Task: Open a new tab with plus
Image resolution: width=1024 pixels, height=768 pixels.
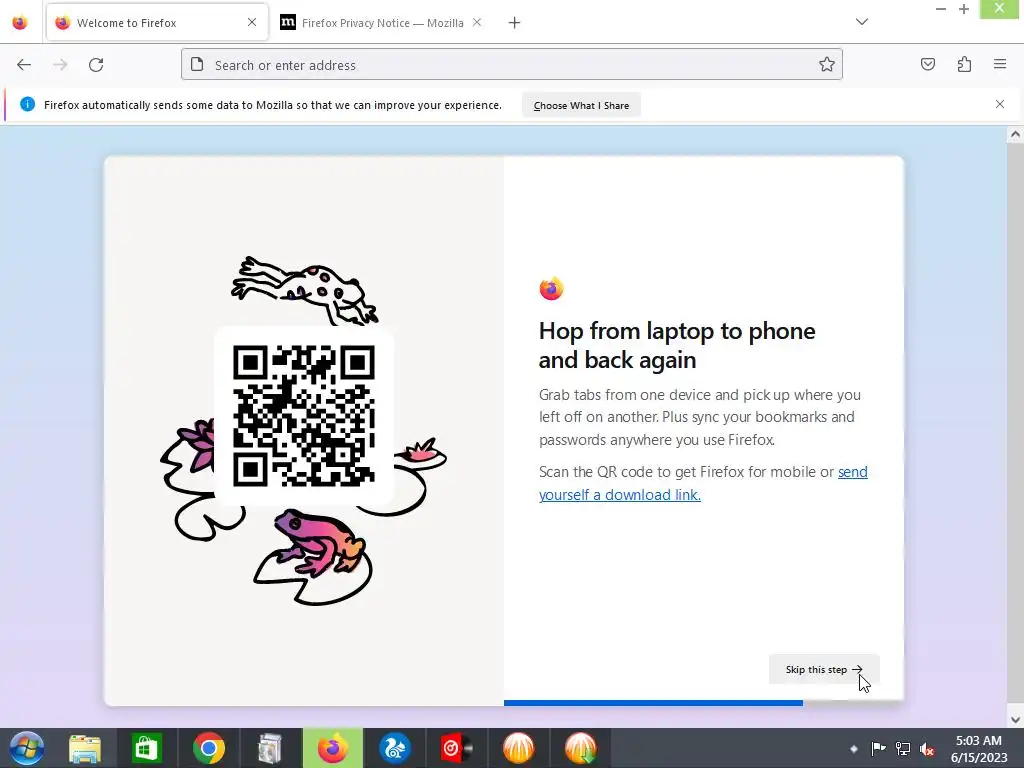Action: (x=514, y=23)
